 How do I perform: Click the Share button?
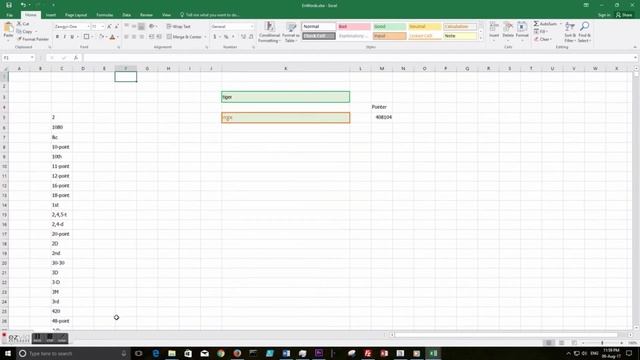[624, 15]
